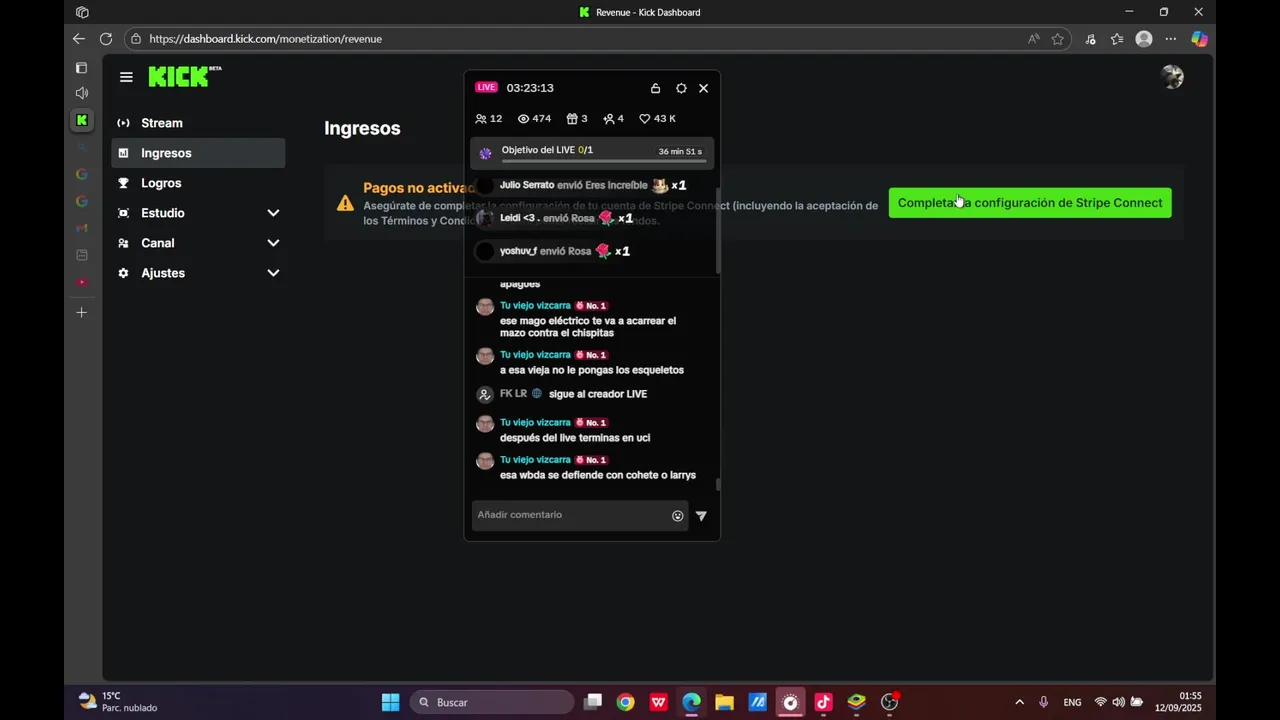The width and height of the screenshot is (1280, 720).
Task: Click message "a esa vieja no le pongas los esqueletos"
Action: (x=592, y=370)
